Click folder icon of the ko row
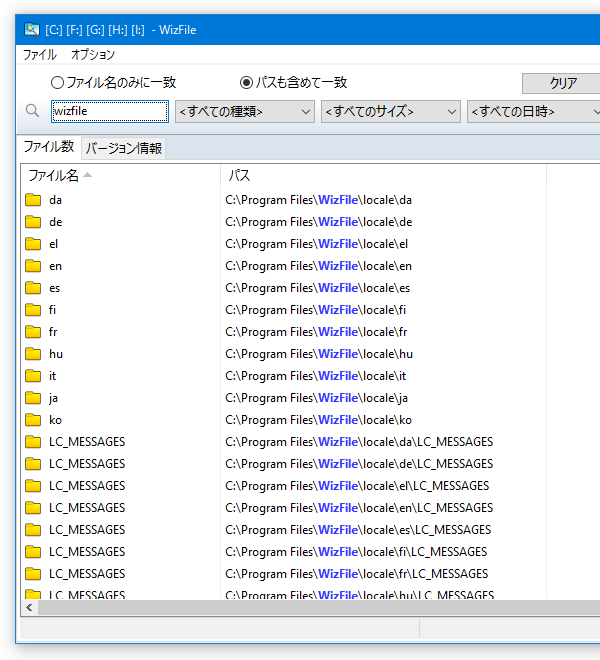Viewport: 600px width, 660px height. 33,420
